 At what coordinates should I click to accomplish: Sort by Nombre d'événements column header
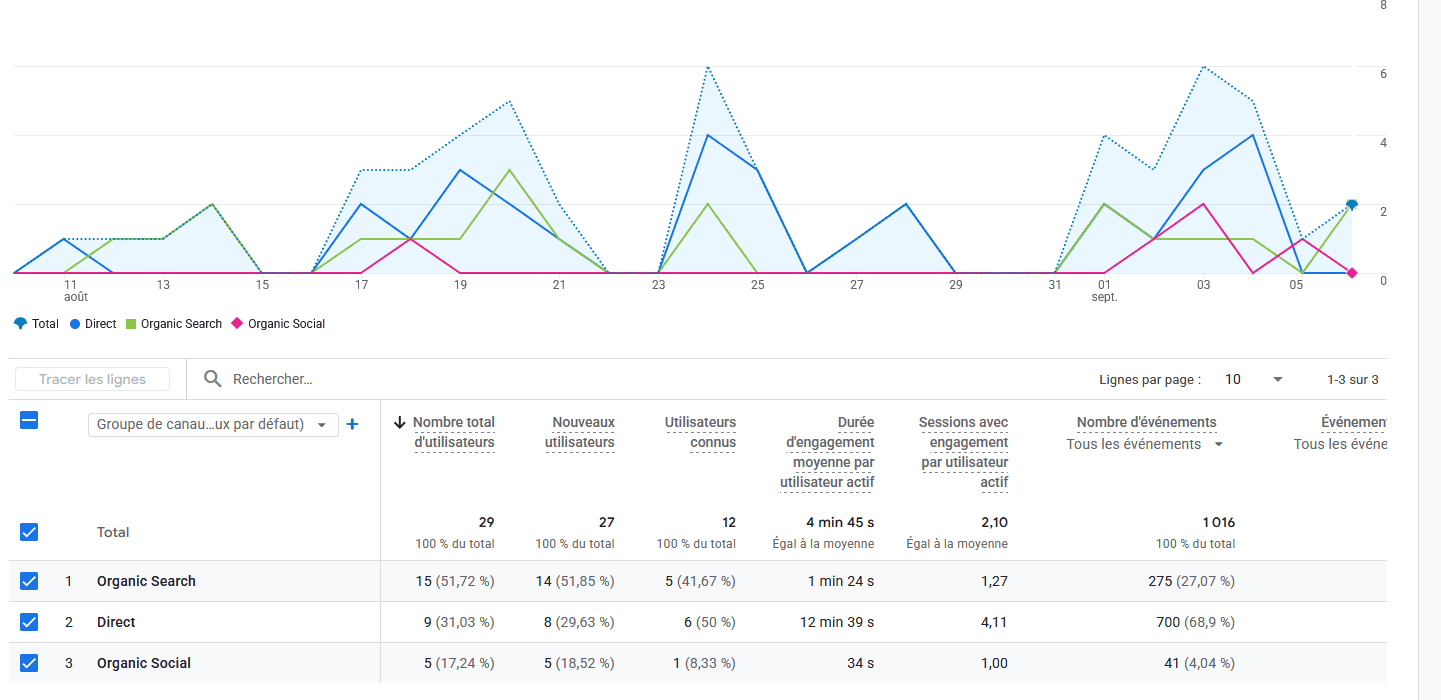point(1146,422)
